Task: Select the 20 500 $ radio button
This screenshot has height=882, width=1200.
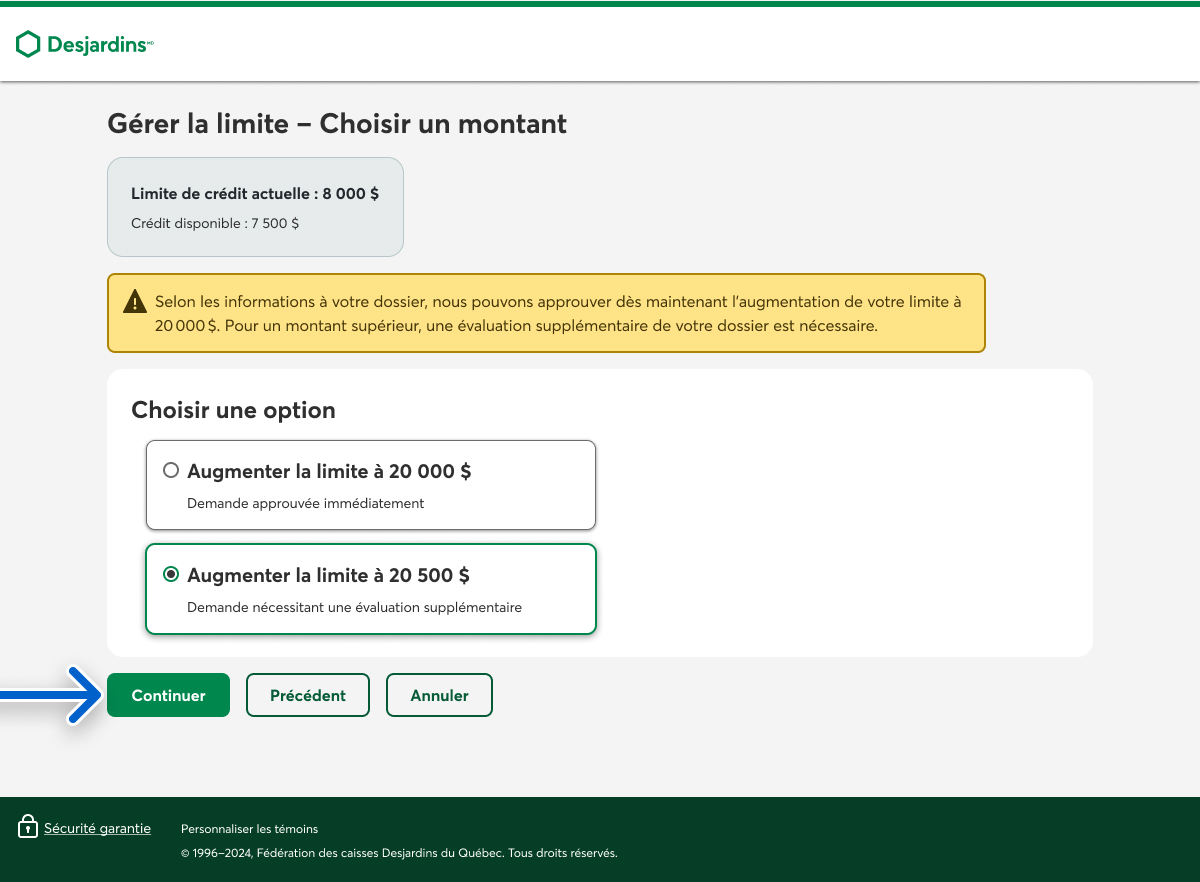Action: (x=171, y=574)
